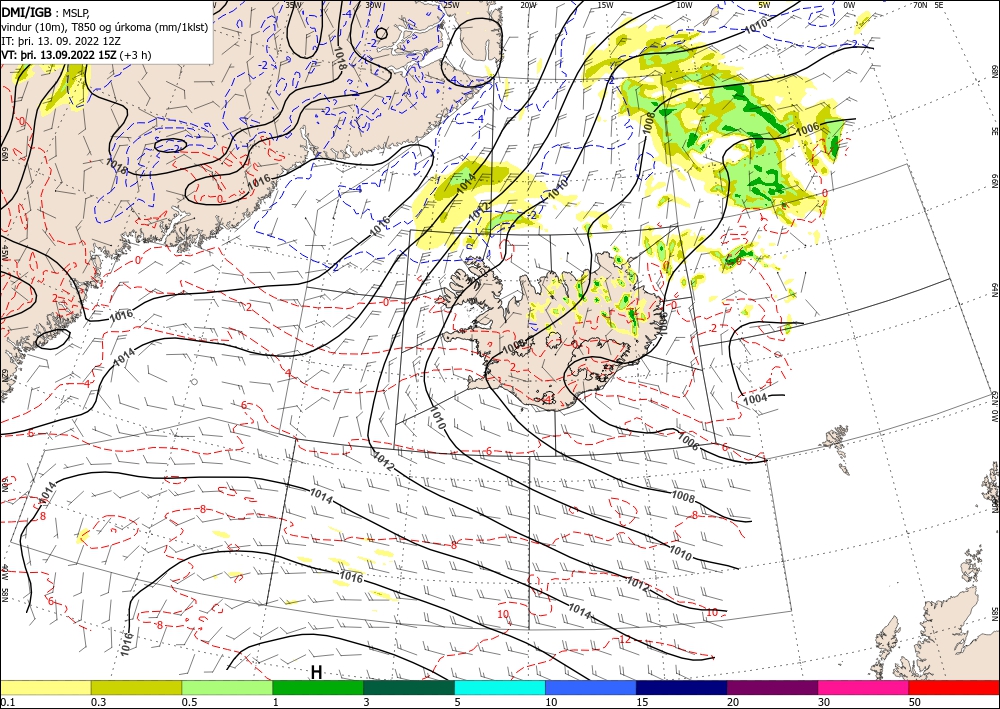Select the pink 30–50 legend swatch

point(864,687)
